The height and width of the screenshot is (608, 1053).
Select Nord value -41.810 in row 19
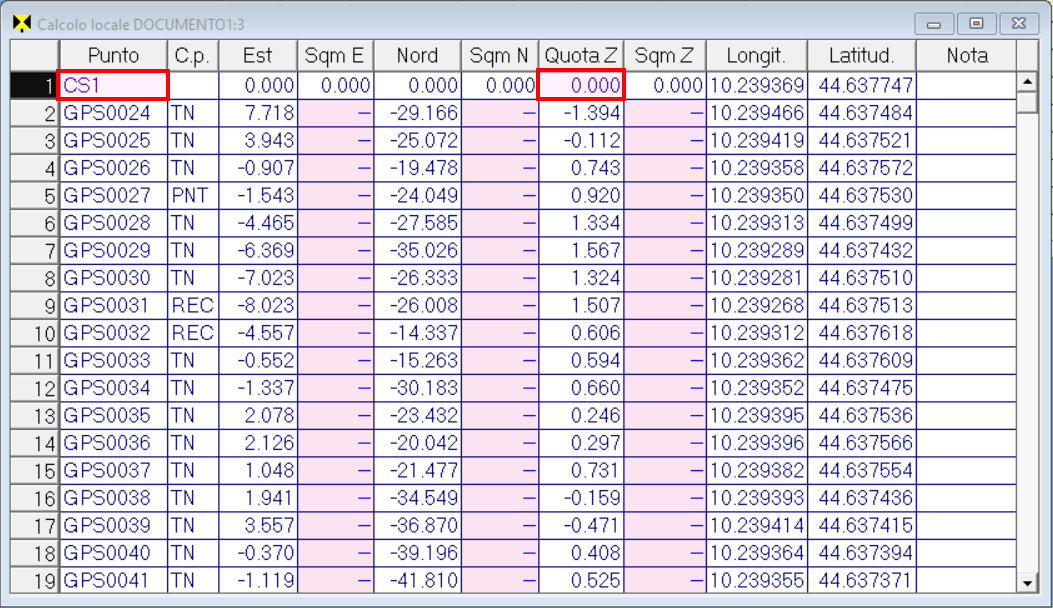[417, 579]
